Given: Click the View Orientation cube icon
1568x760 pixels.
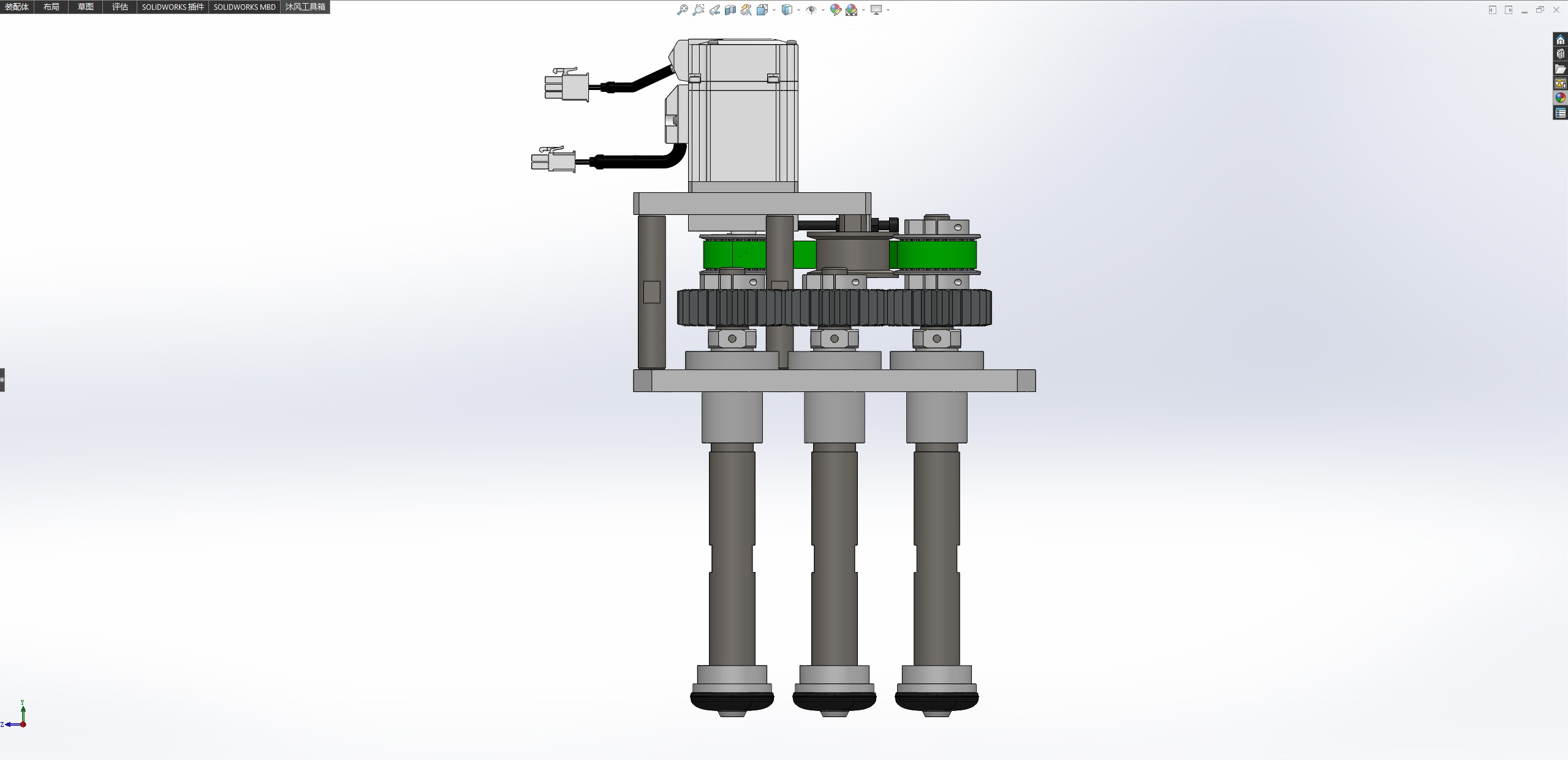Looking at the screenshot, I should [762, 10].
